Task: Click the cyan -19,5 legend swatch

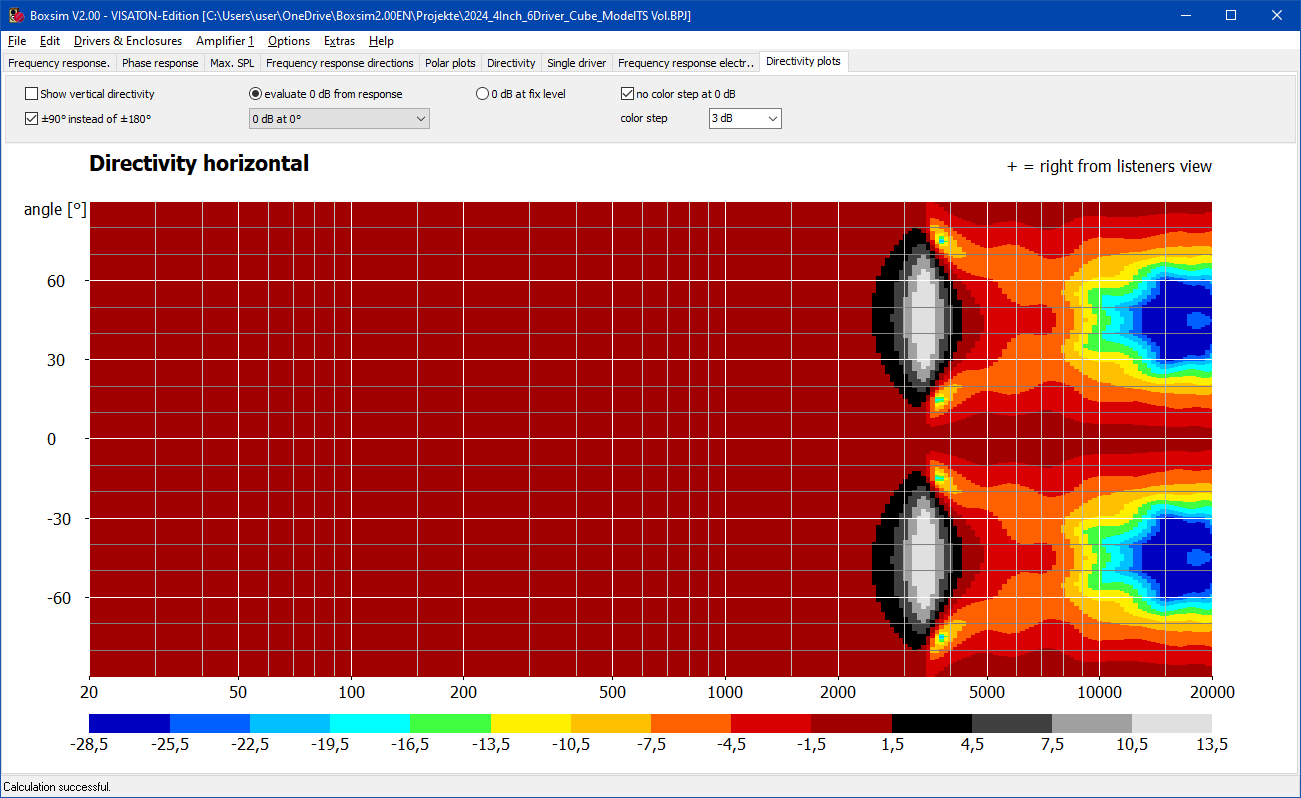Action: tap(370, 723)
